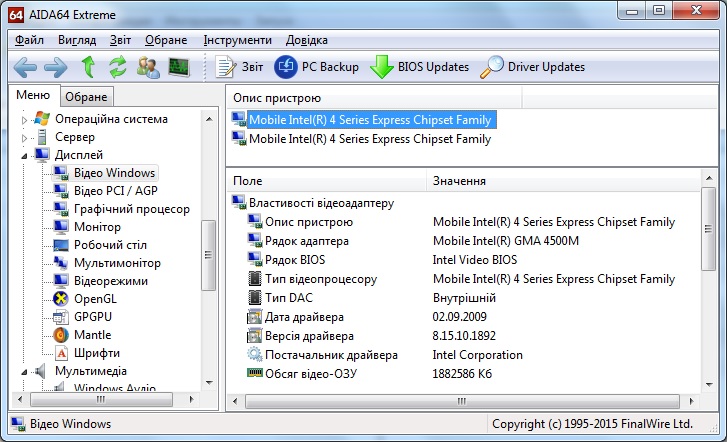Viewport: 727px width, 442px height.
Task: Select Відео Windows in the tree
Action: click(115, 173)
